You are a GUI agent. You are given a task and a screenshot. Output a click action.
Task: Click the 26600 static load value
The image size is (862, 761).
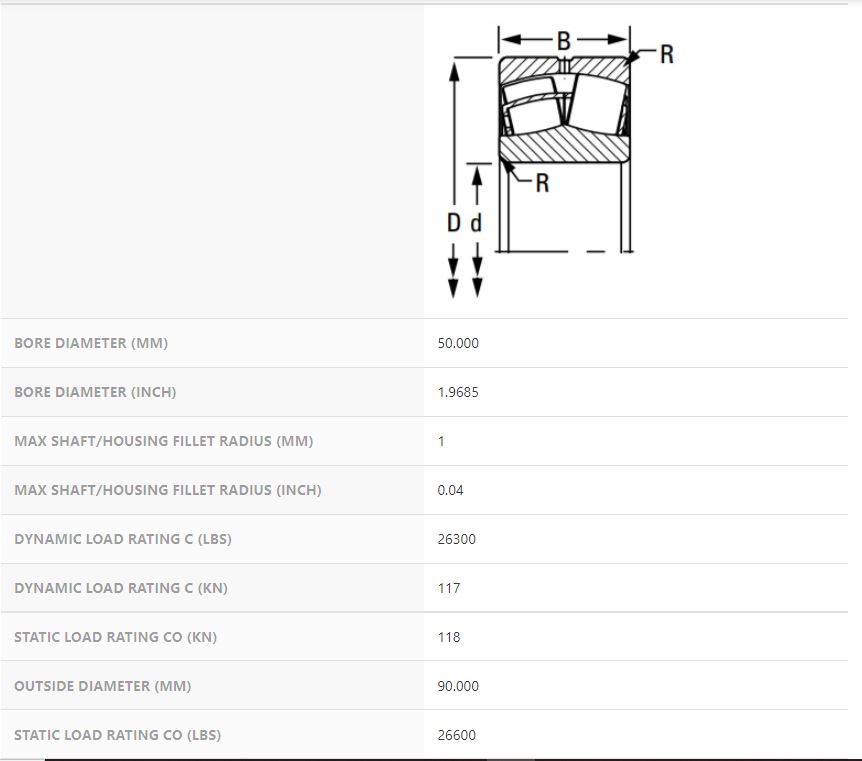click(457, 735)
